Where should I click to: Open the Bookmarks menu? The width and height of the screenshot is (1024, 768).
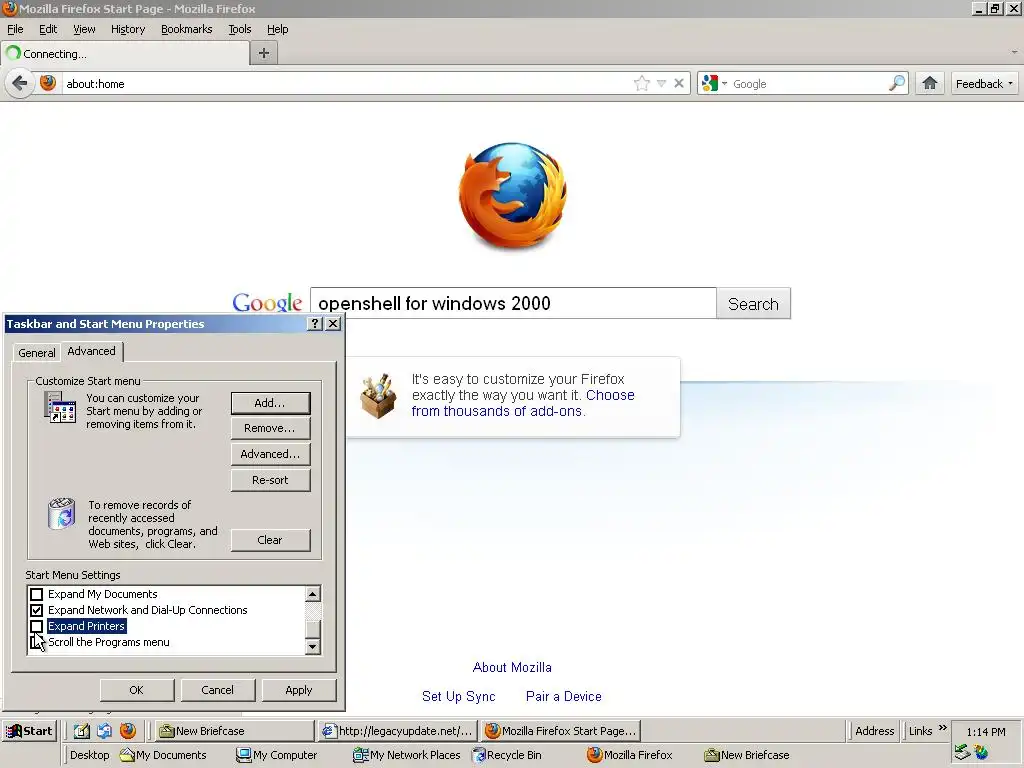click(187, 29)
